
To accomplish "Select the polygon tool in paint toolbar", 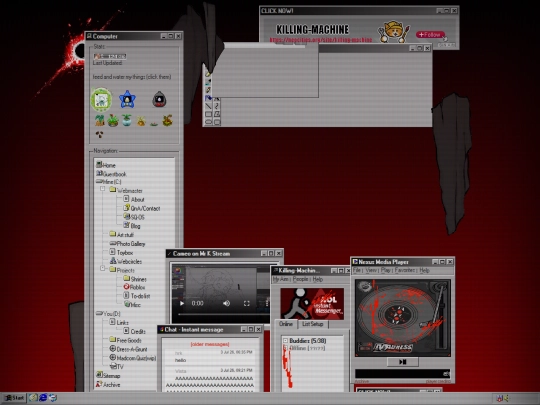I will (217, 114).
